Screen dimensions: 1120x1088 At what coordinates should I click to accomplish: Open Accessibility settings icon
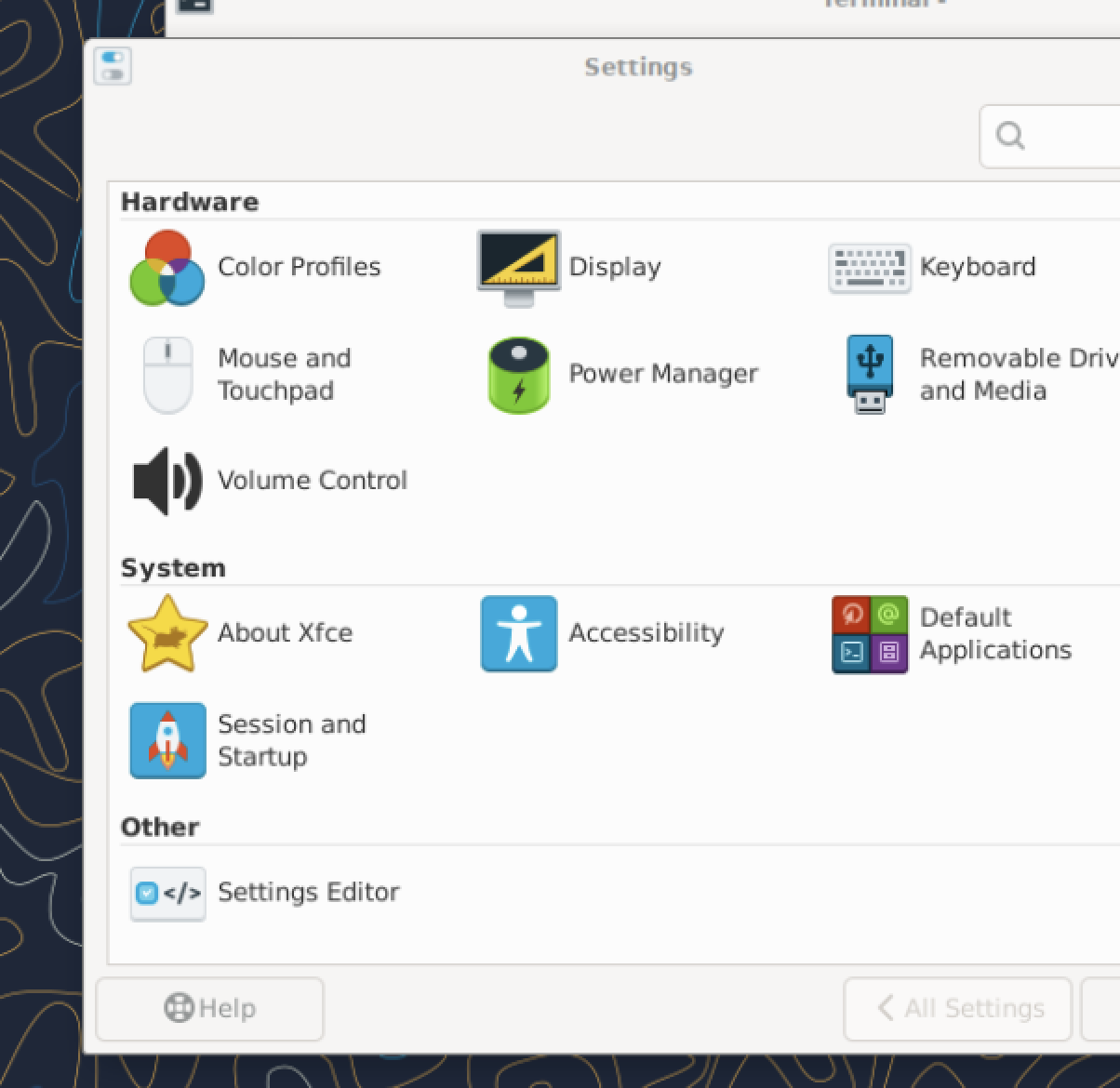point(518,633)
